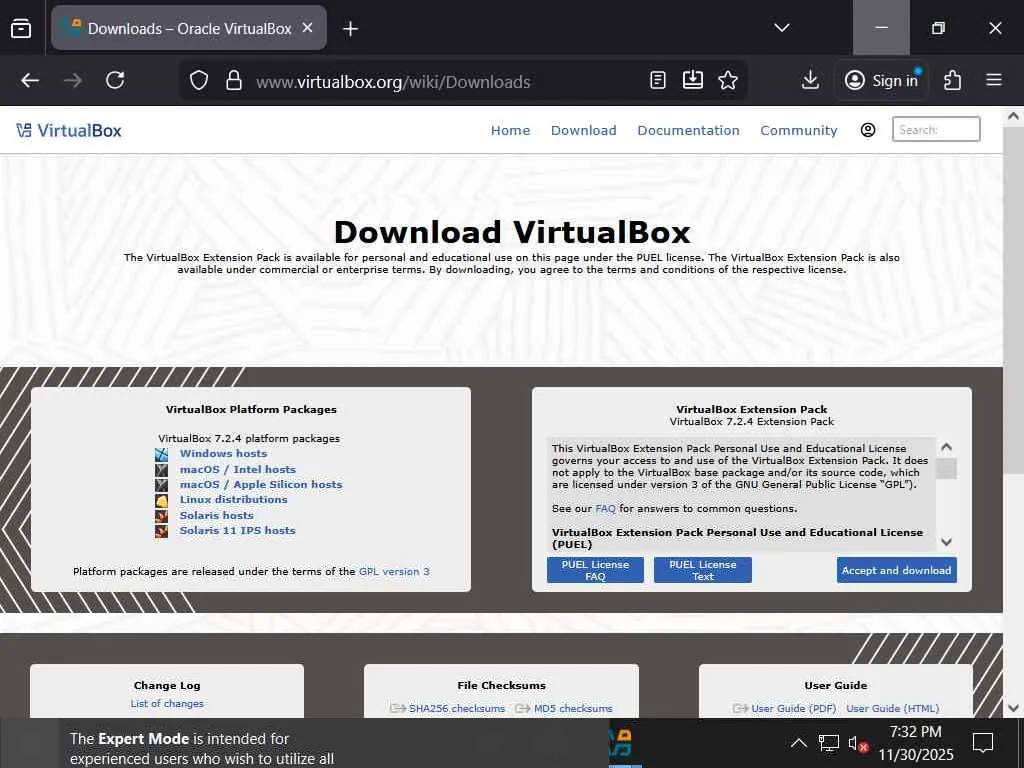
Task: Reload the page with the refresh icon
Action: pos(116,80)
